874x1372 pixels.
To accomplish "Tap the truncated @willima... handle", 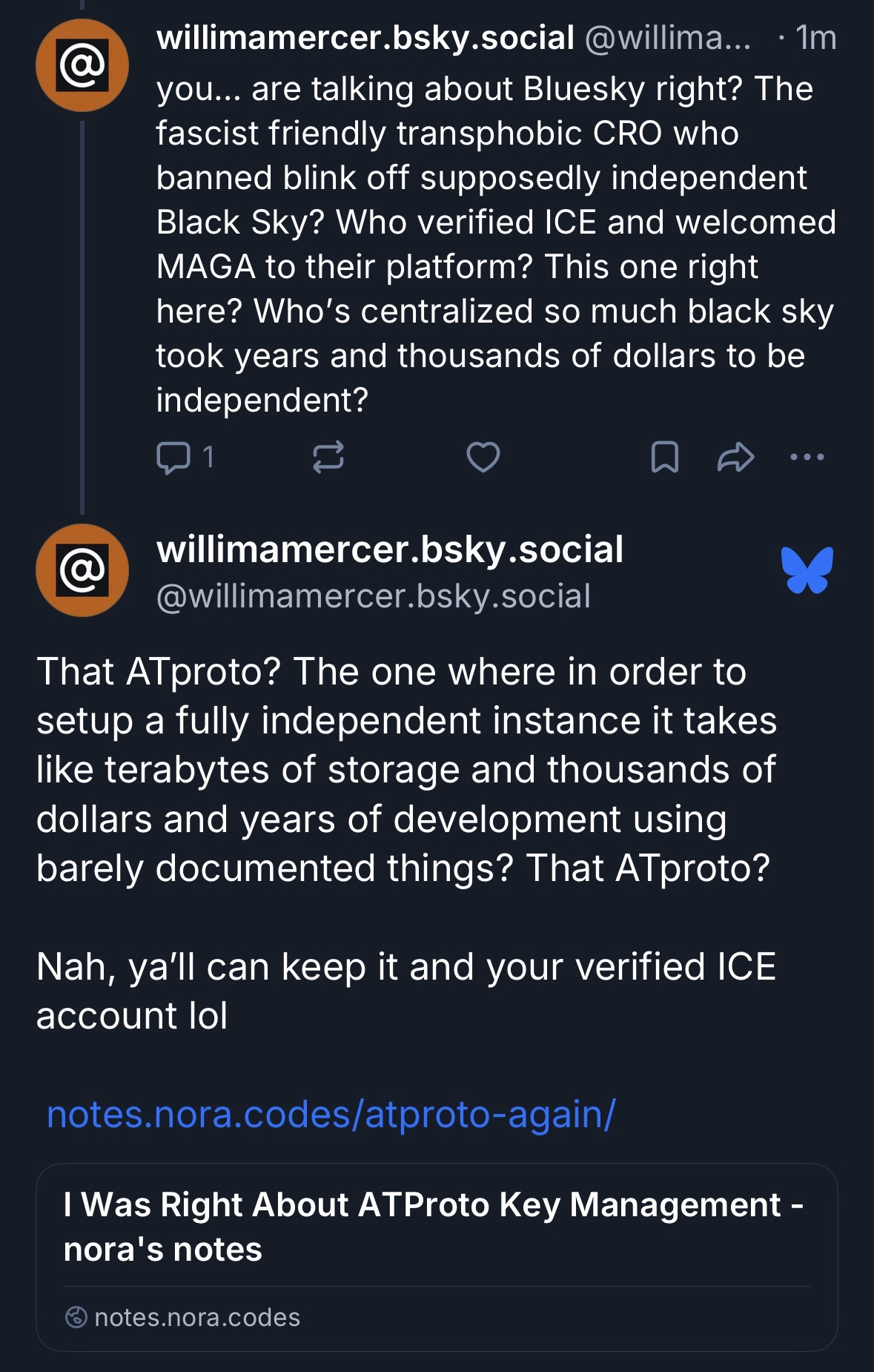I will (x=667, y=38).
